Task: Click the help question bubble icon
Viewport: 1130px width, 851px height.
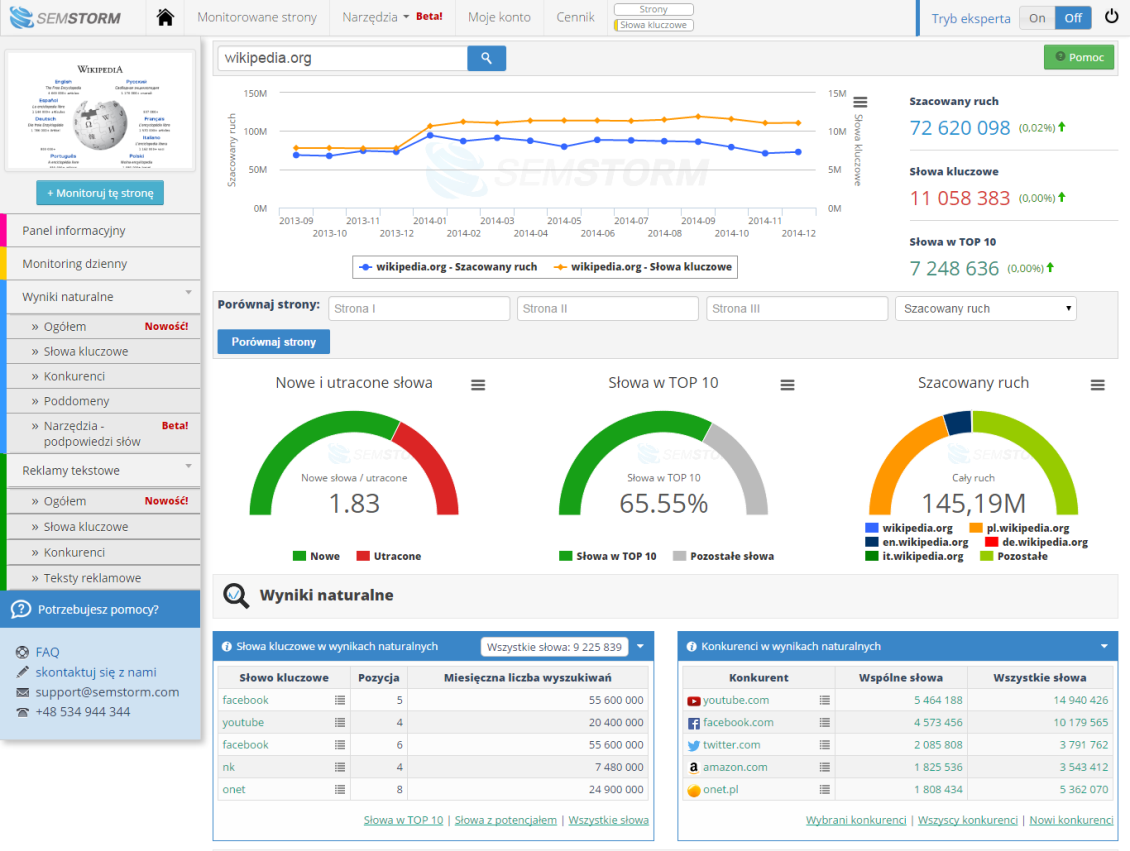Action: 21,610
